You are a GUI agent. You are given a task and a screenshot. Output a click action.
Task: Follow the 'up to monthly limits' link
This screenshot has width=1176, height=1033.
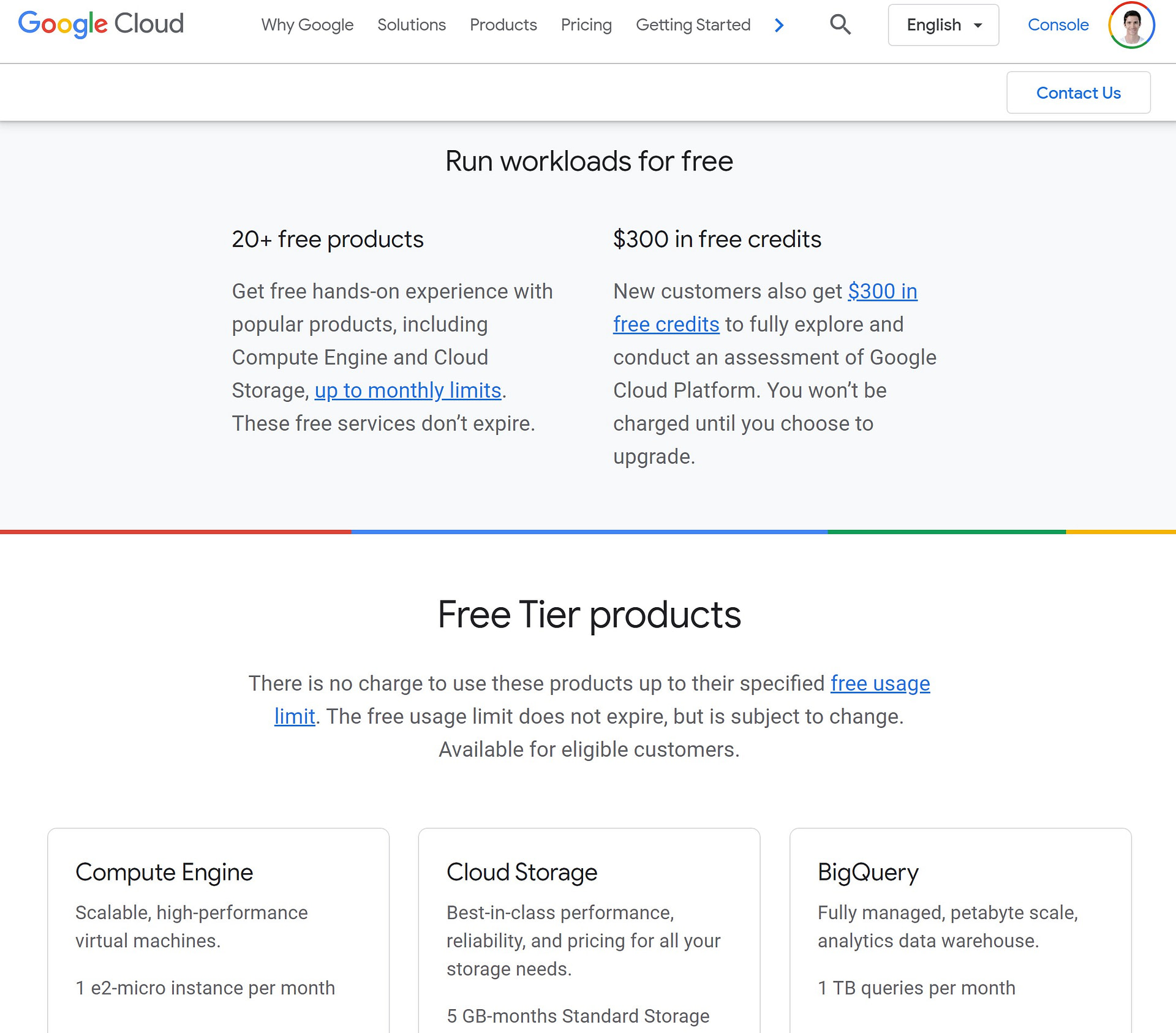408,391
